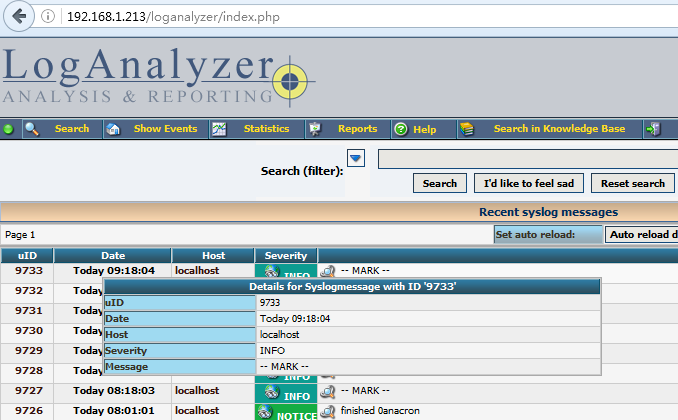This screenshot has height=420, width=678.
Task: Sort by the Date column header
Action: click(x=113, y=256)
